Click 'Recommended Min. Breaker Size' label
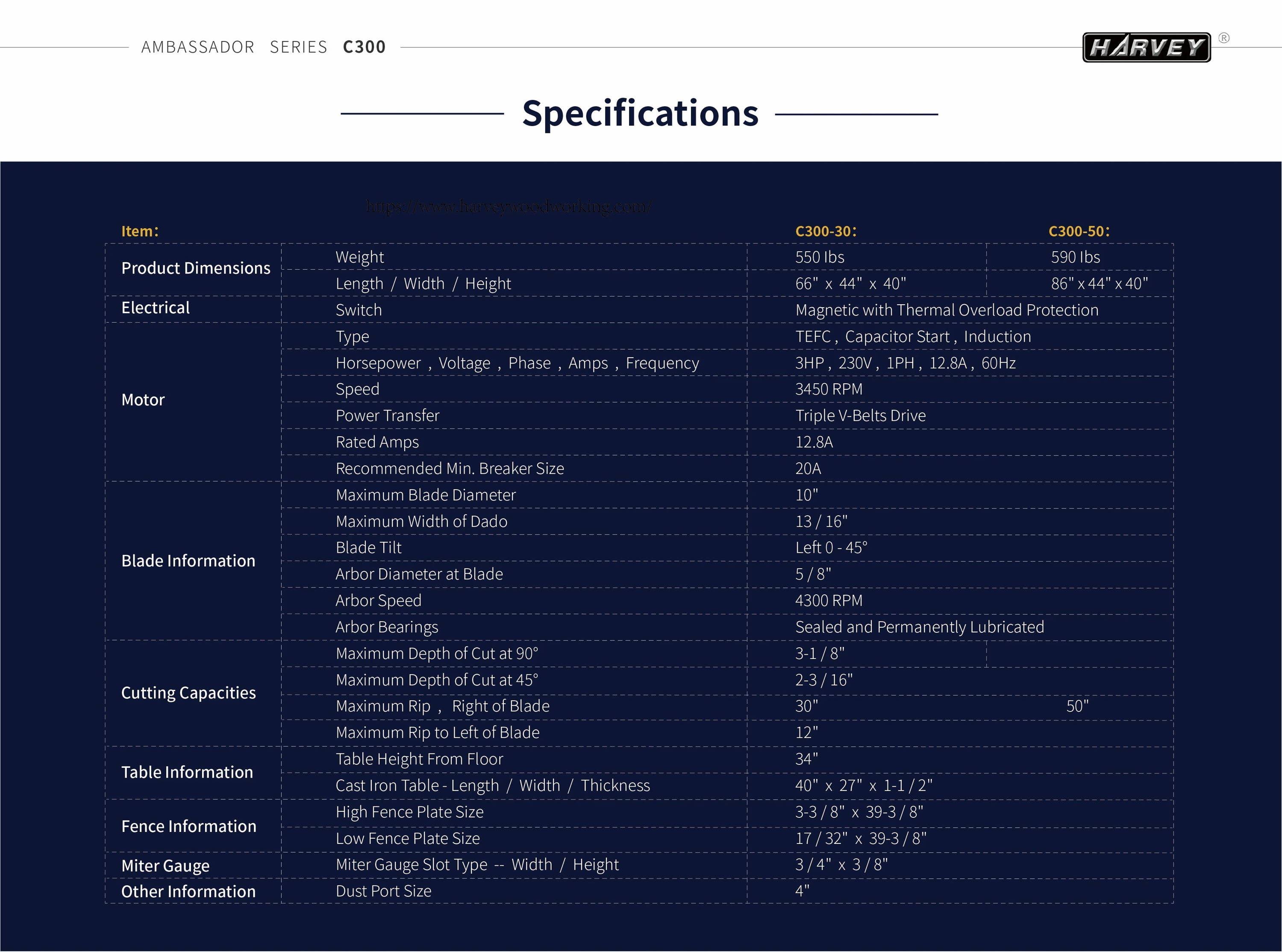The height and width of the screenshot is (952, 1282). coord(450,468)
